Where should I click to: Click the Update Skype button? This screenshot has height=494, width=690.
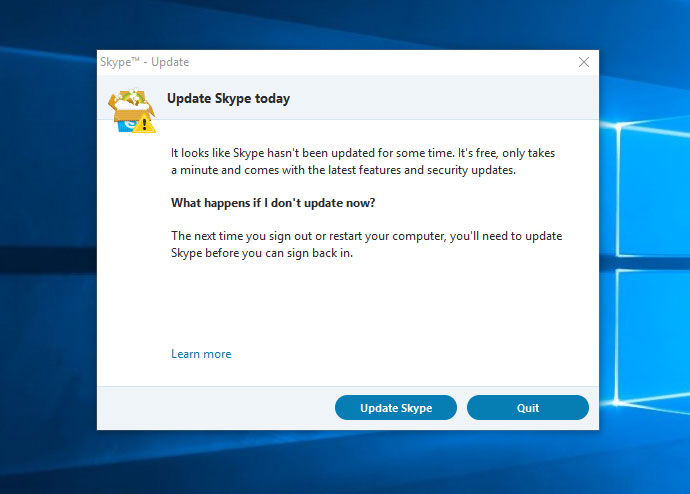pos(395,408)
